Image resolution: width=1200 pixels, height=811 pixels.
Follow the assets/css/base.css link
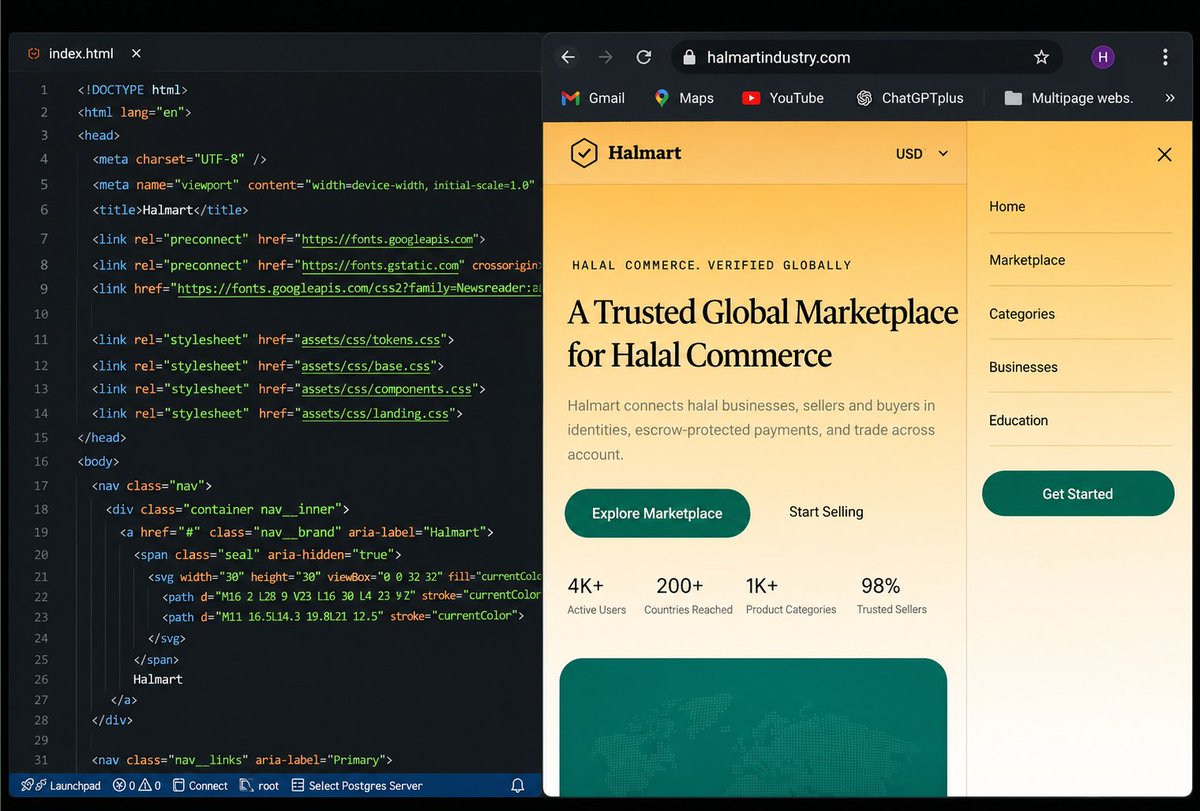point(368,367)
